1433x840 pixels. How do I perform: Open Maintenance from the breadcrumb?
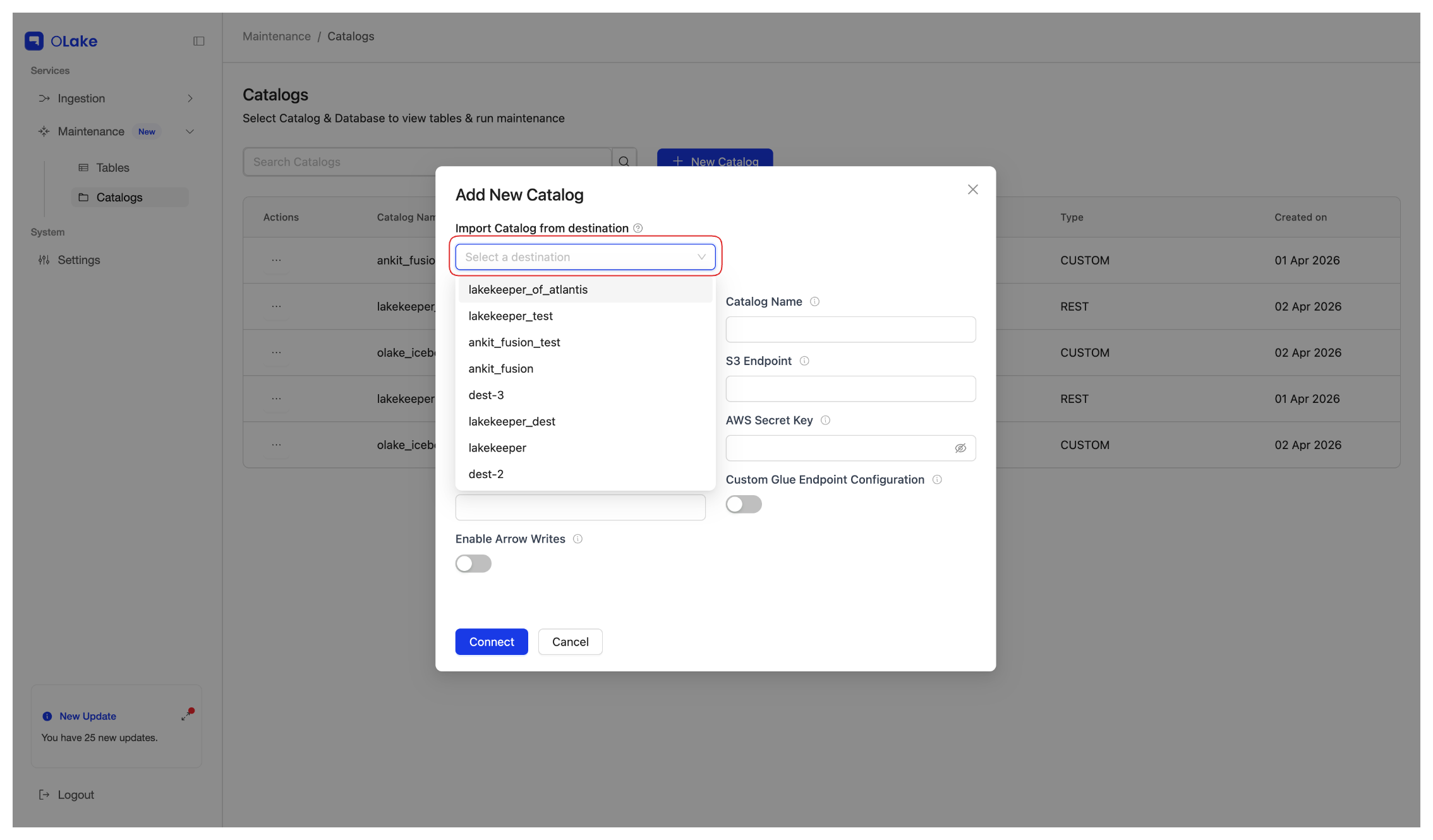[276, 36]
